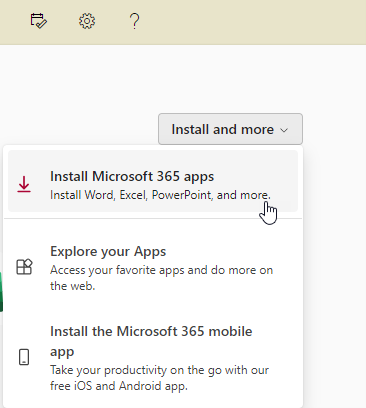Viewport: 366px width, 408px height.
Task: Choose Install Microsoft 365 apps
Action: tap(153, 181)
